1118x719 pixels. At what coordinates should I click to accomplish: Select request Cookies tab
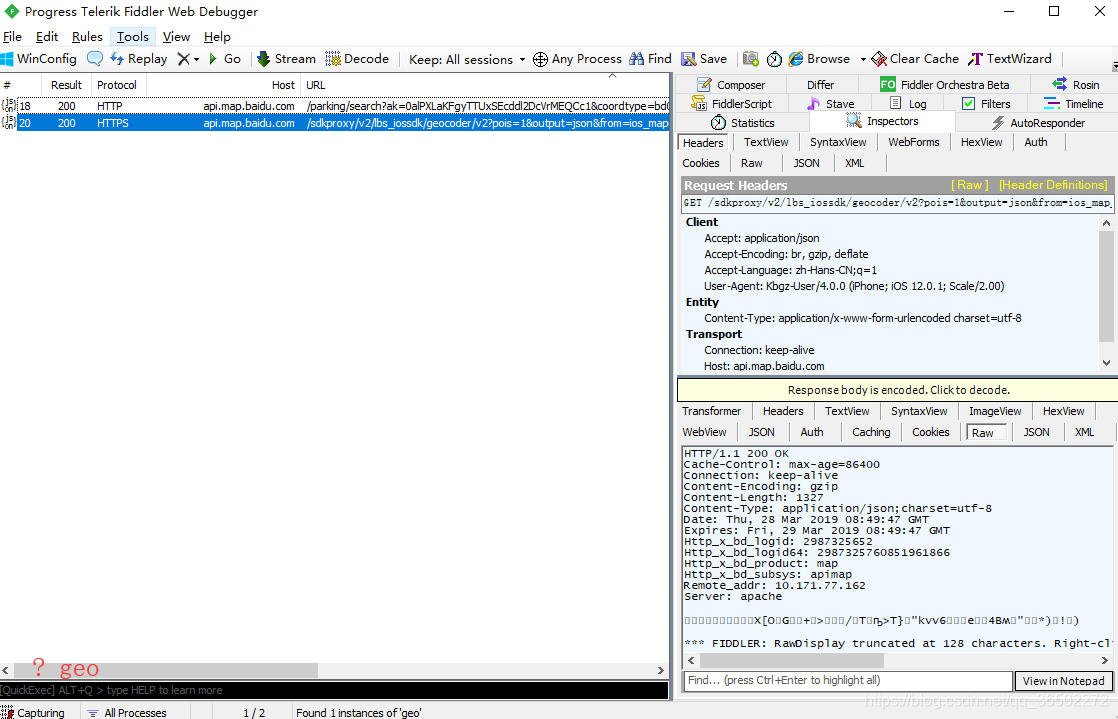tap(701, 163)
